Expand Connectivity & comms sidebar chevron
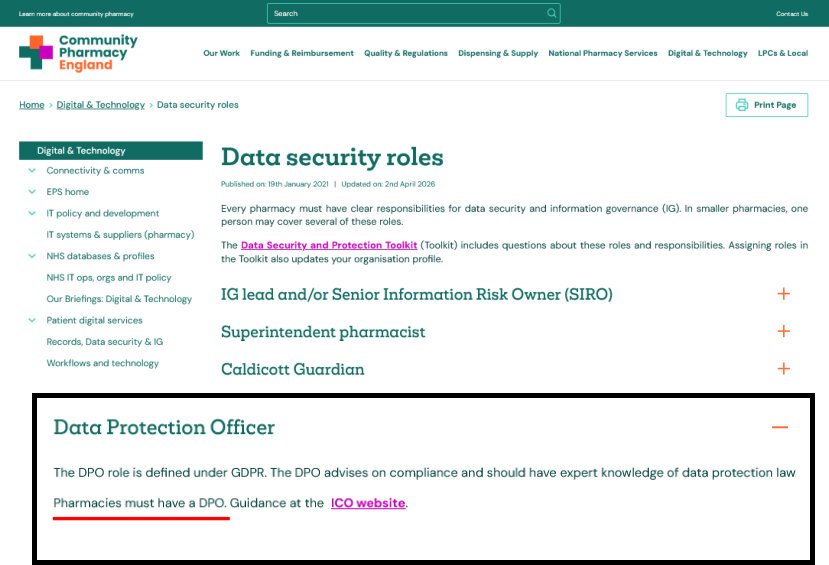829x565 pixels. (x=32, y=171)
